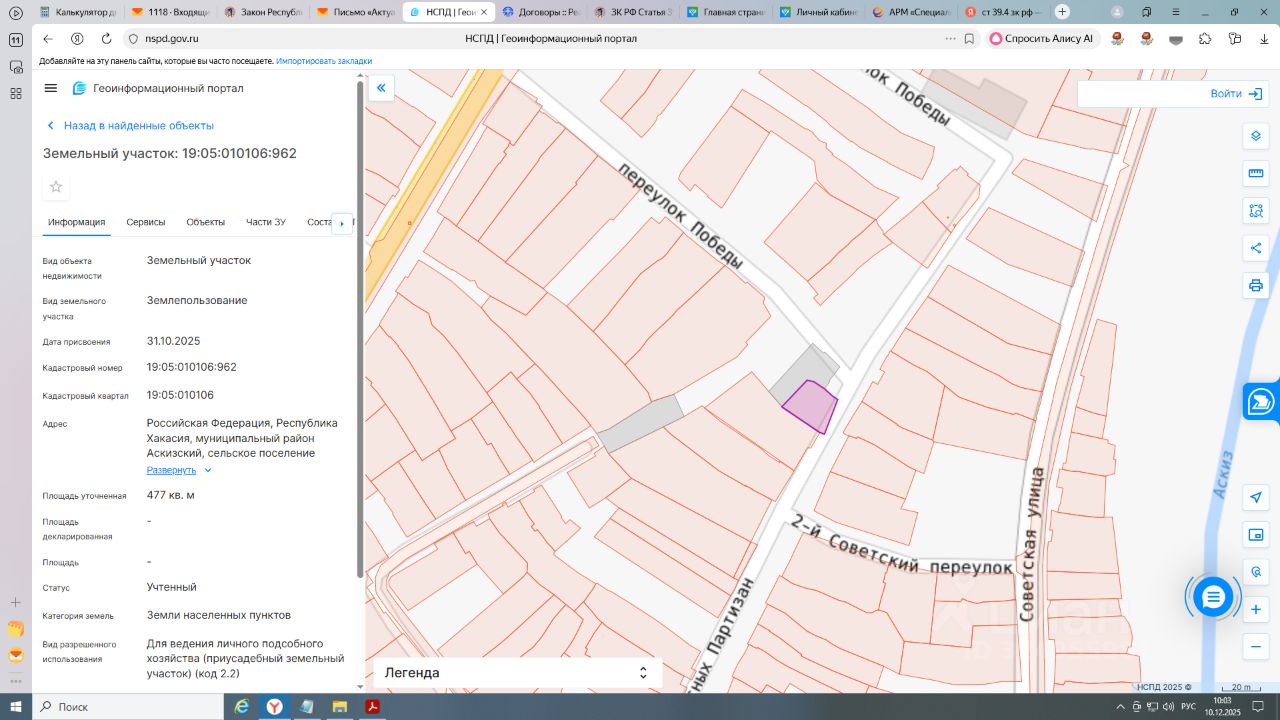
Task: Open the Windows Start menu
Action: 16,707
